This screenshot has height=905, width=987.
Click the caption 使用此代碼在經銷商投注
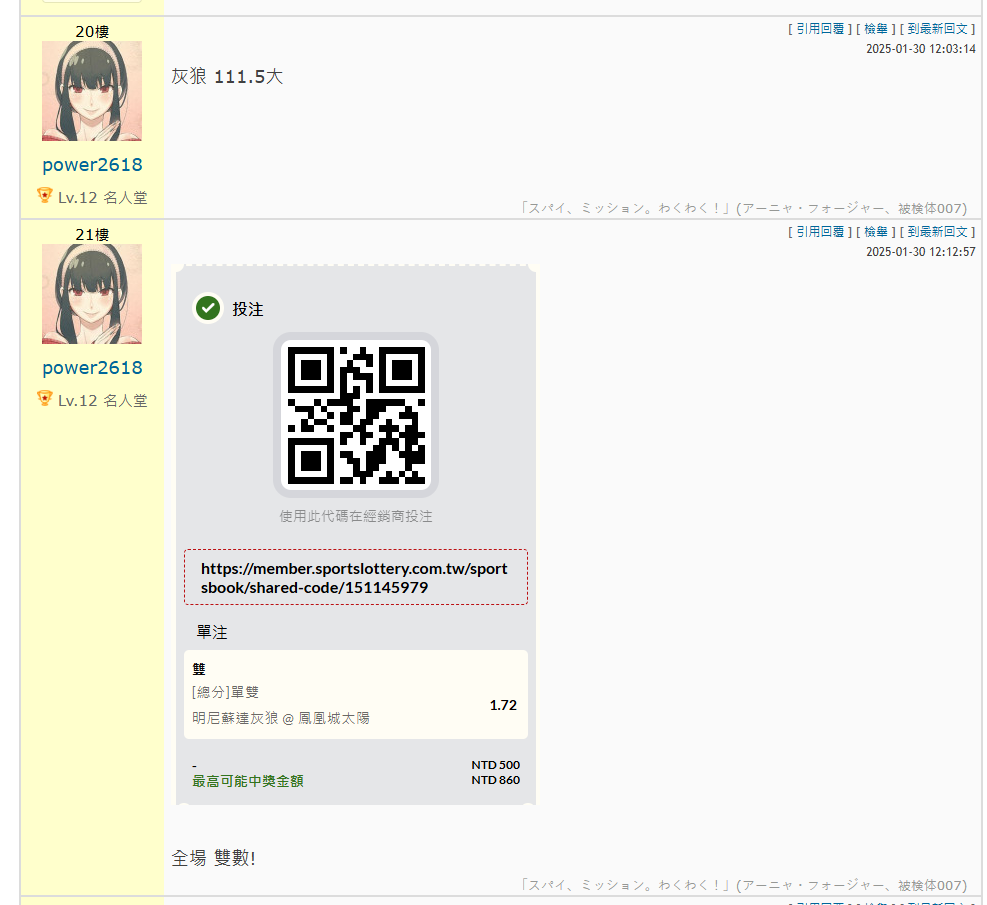[356, 517]
